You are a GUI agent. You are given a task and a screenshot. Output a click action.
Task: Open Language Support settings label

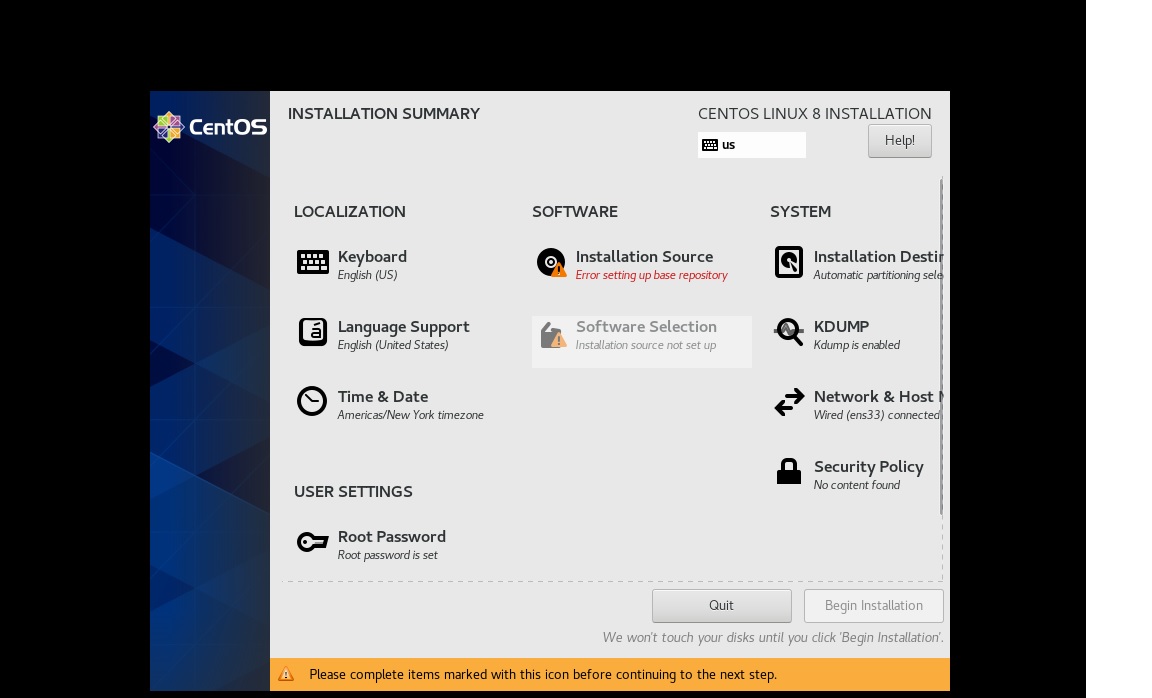403,327
